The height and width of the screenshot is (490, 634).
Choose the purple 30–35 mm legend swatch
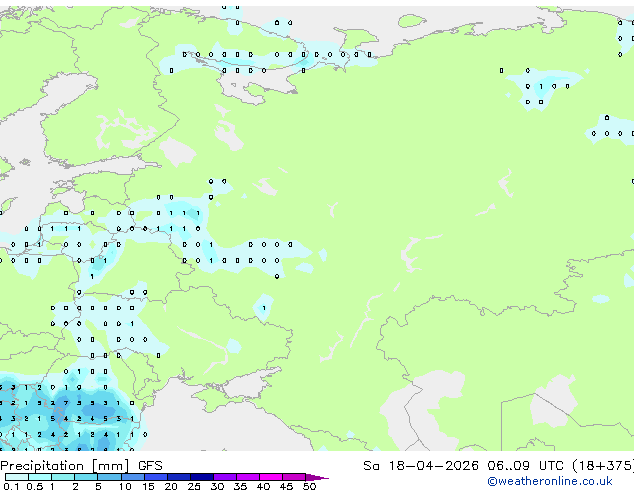click(225, 477)
